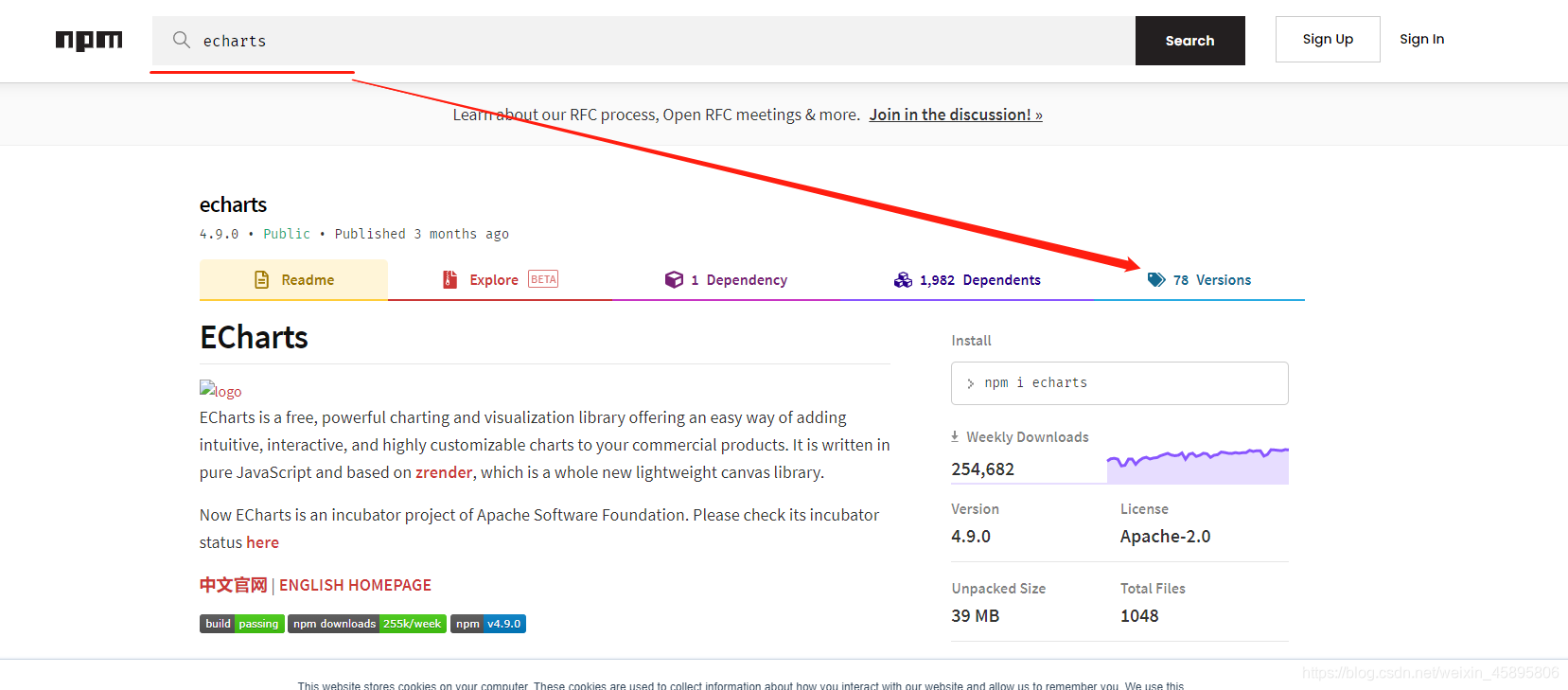This screenshot has height=690, width=1568.
Task: Switch to the Explore BETA tab
Action: point(501,280)
